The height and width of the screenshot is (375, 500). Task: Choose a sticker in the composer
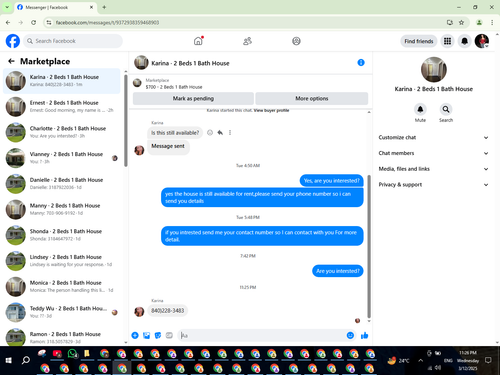pyautogui.click(x=158, y=335)
